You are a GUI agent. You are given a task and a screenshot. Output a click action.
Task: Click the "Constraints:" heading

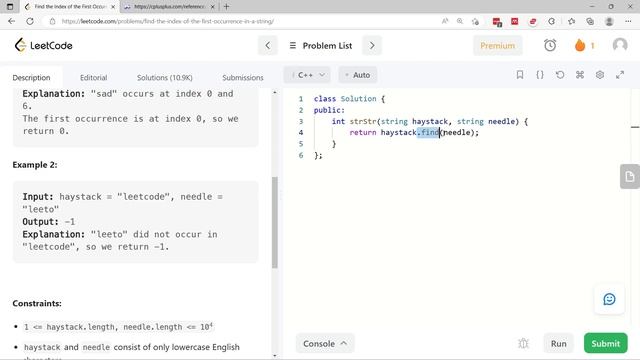37,303
